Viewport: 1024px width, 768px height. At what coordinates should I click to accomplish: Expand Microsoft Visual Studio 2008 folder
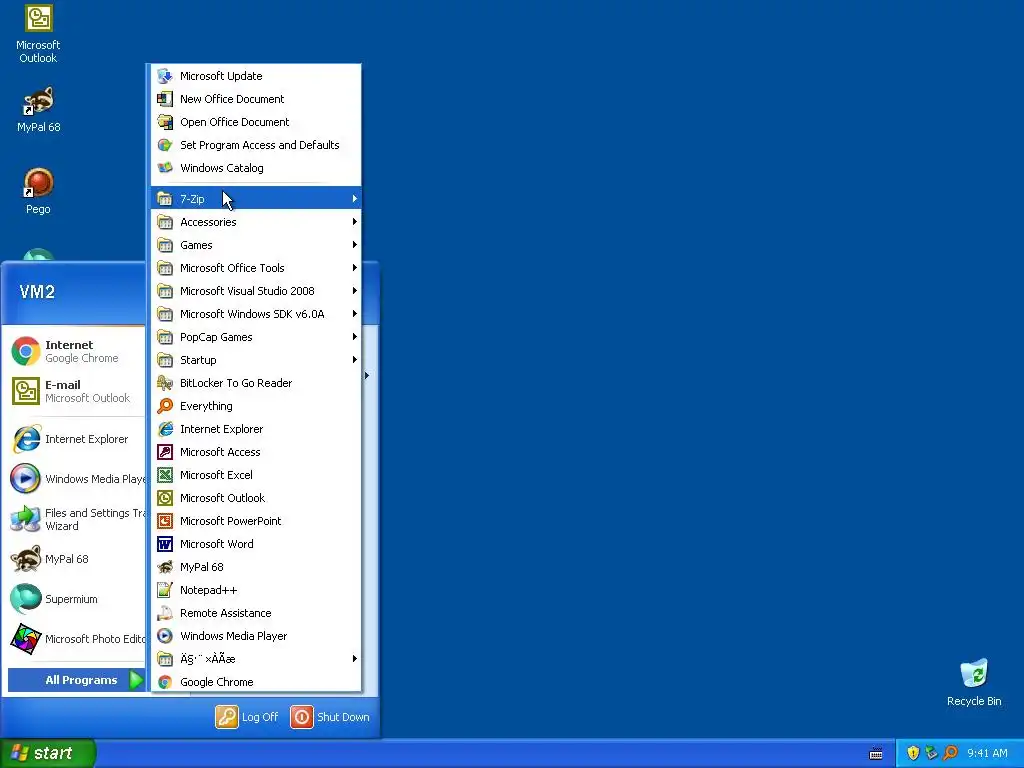tap(256, 291)
